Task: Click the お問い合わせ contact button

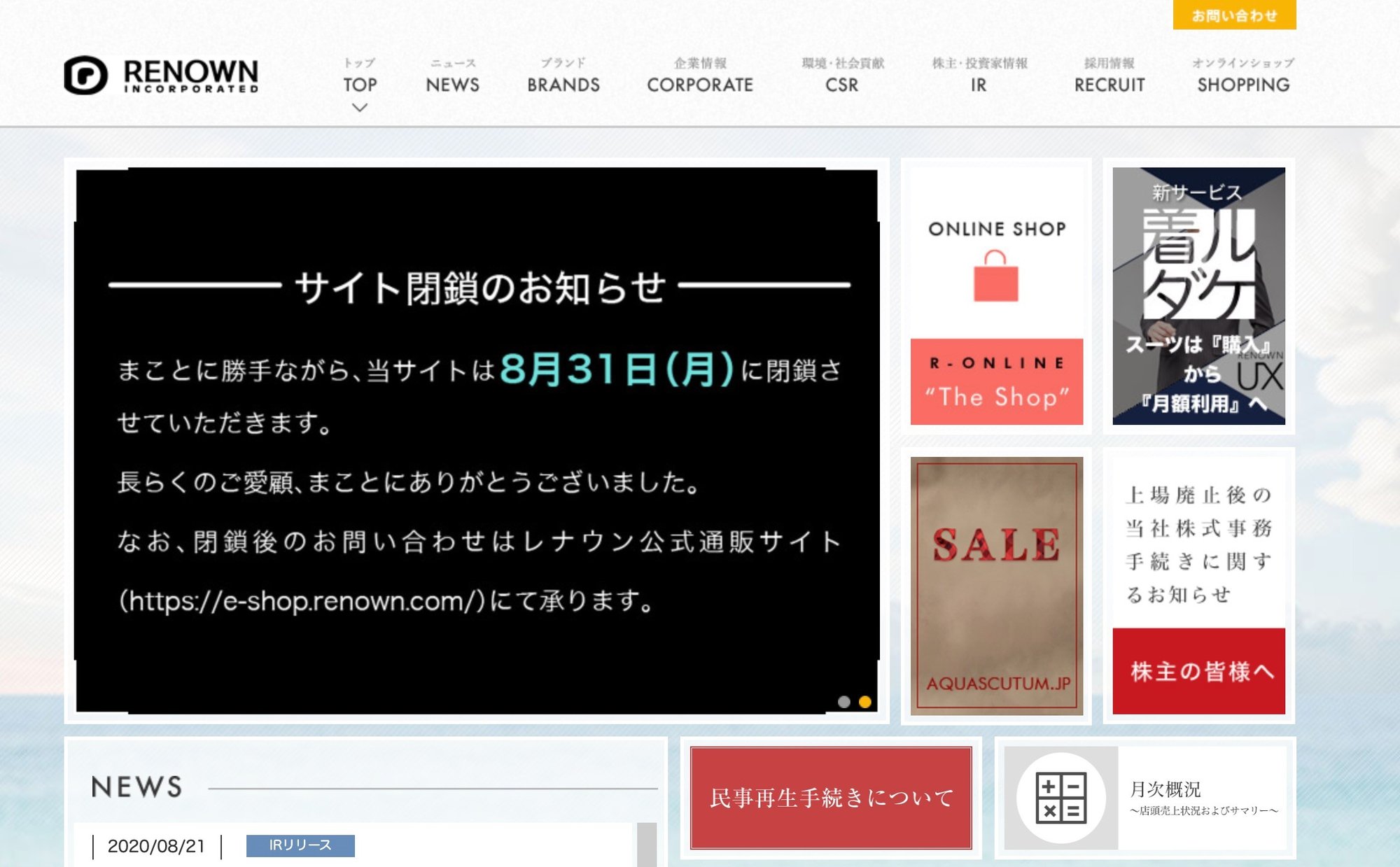Action: 1234,15
